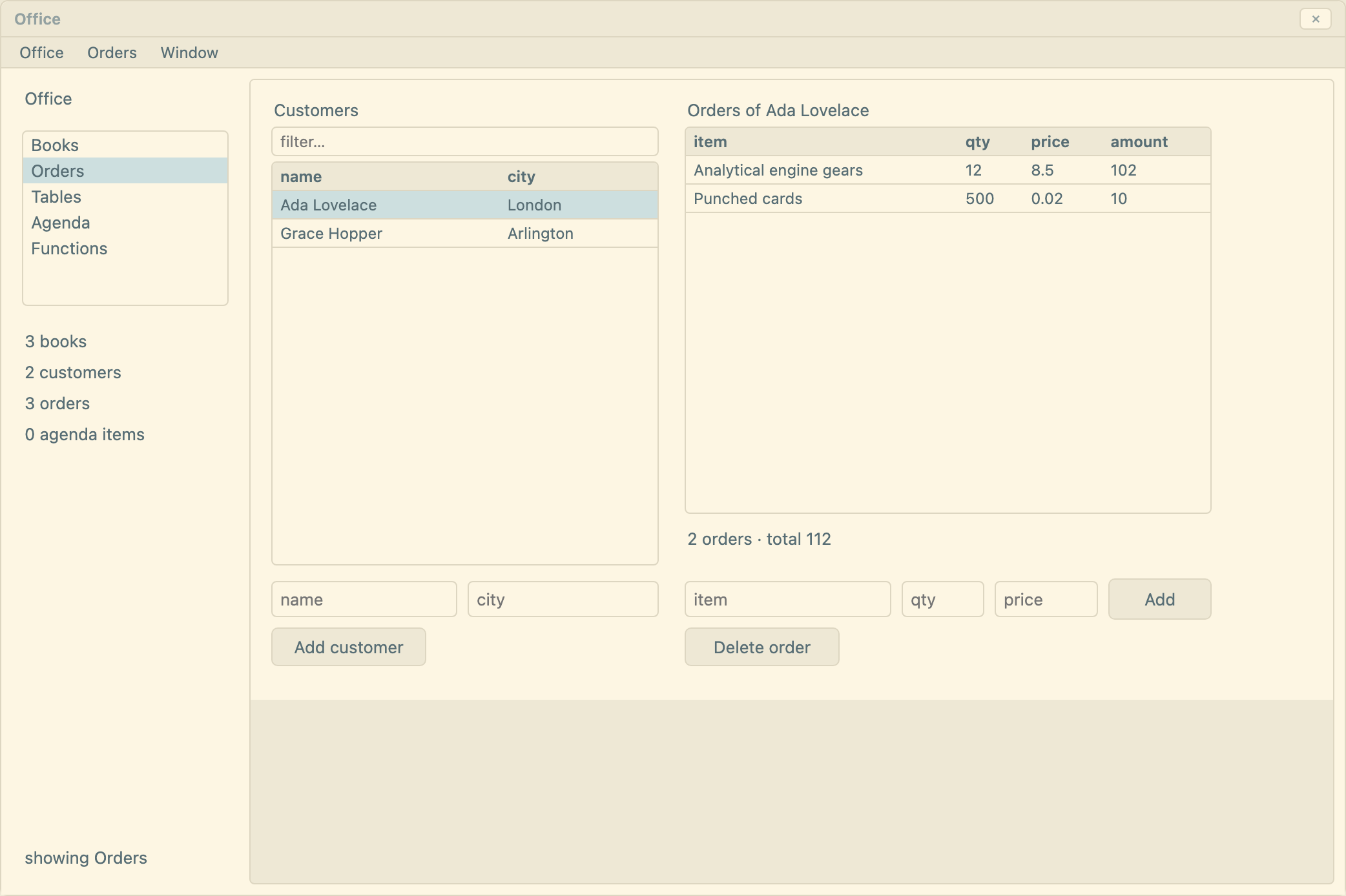Focus the order price field
The height and width of the screenshot is (896, 1346).
pos(1046,599)
